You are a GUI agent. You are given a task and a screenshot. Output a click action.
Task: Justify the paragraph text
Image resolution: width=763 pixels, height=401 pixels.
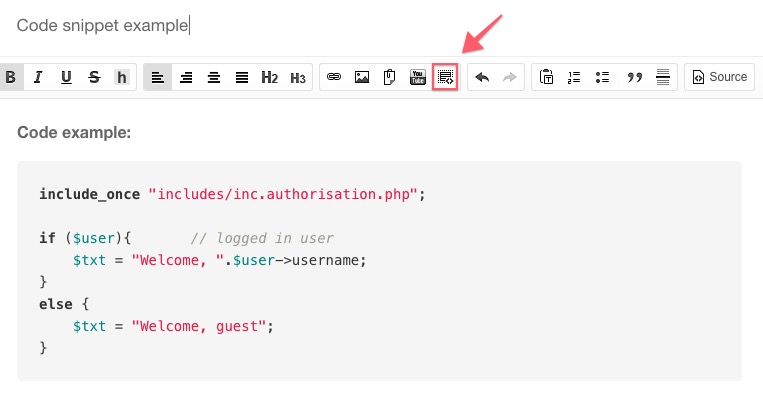click(242, 77)
